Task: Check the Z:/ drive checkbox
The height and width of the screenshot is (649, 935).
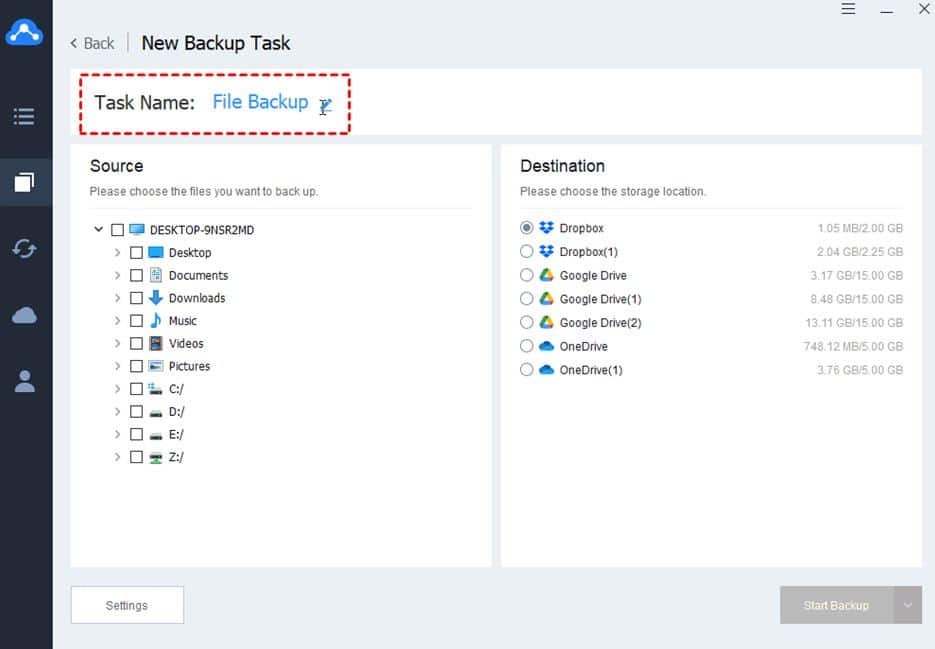Action: 137,457
